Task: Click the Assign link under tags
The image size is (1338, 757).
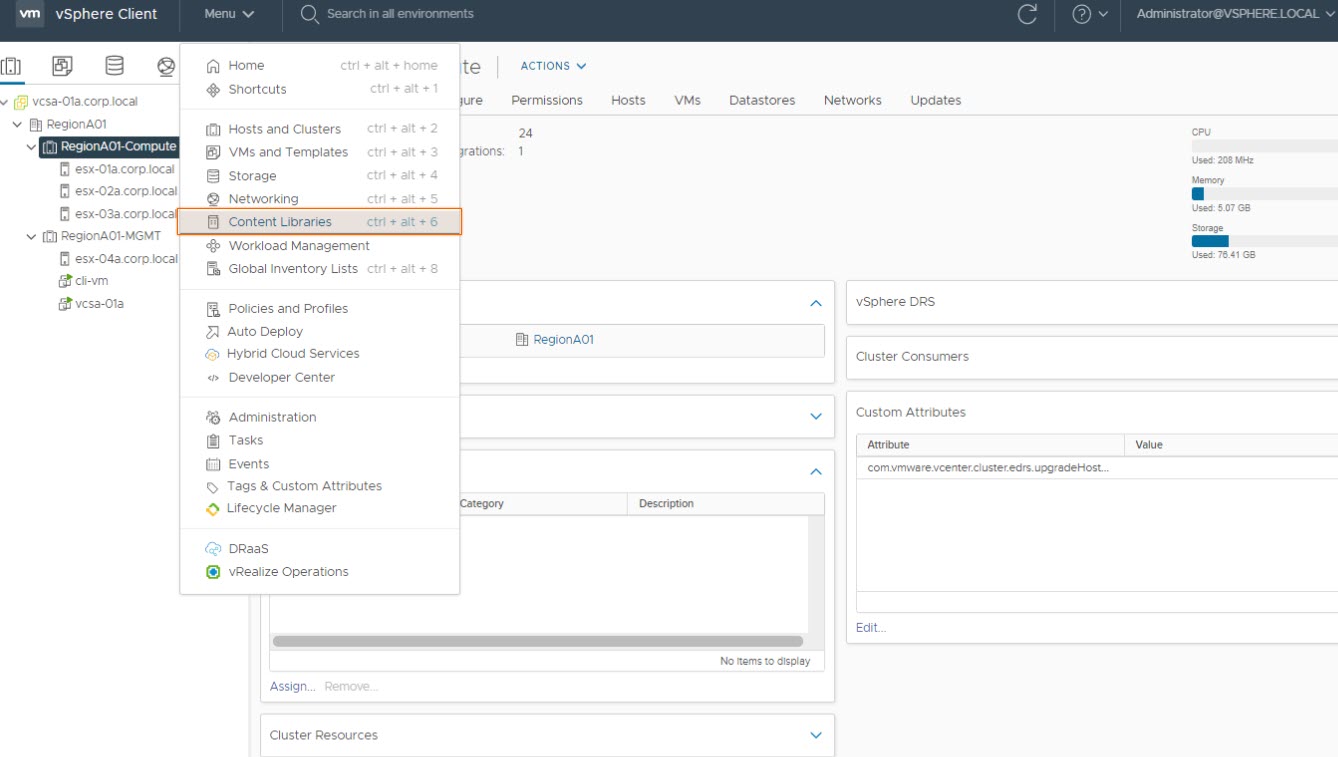Action: [292, 686]
